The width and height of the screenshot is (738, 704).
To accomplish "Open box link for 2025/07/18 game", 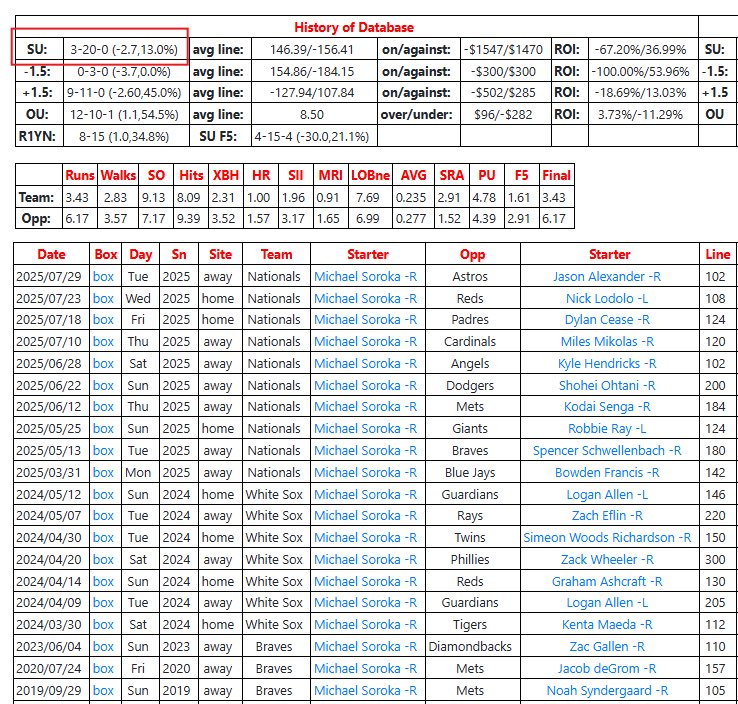I will (103, 320).
